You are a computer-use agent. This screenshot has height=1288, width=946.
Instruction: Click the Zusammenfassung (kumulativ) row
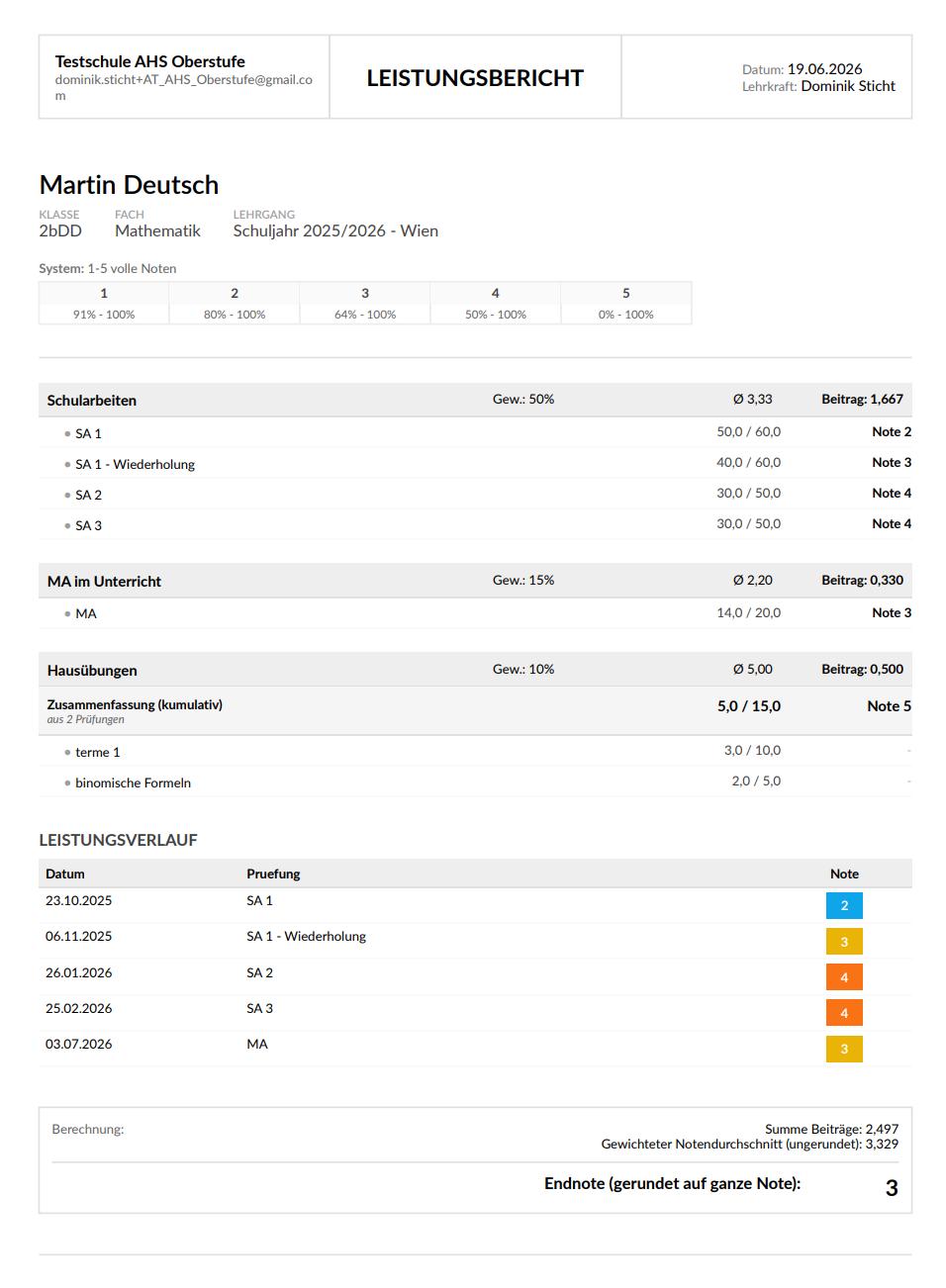coord(475,711)
